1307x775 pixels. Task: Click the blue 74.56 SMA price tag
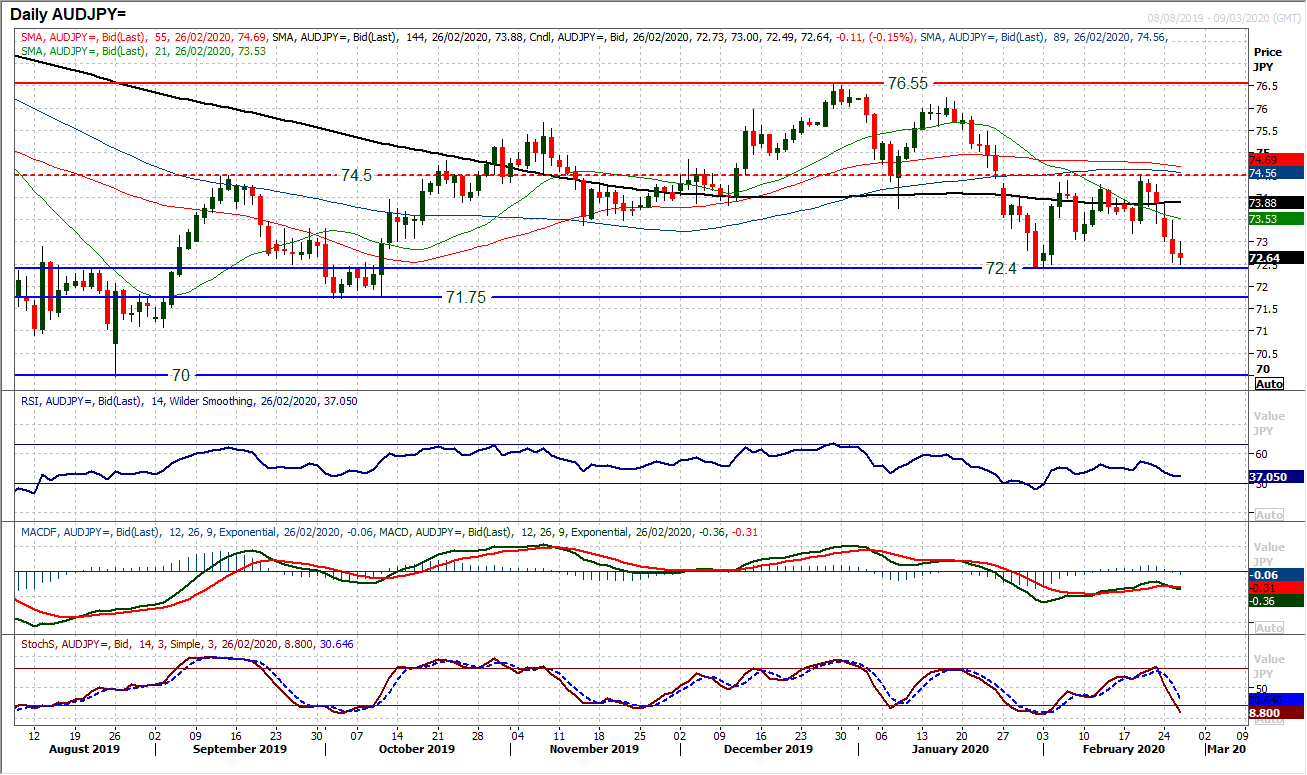click(x=1277, y=172)
